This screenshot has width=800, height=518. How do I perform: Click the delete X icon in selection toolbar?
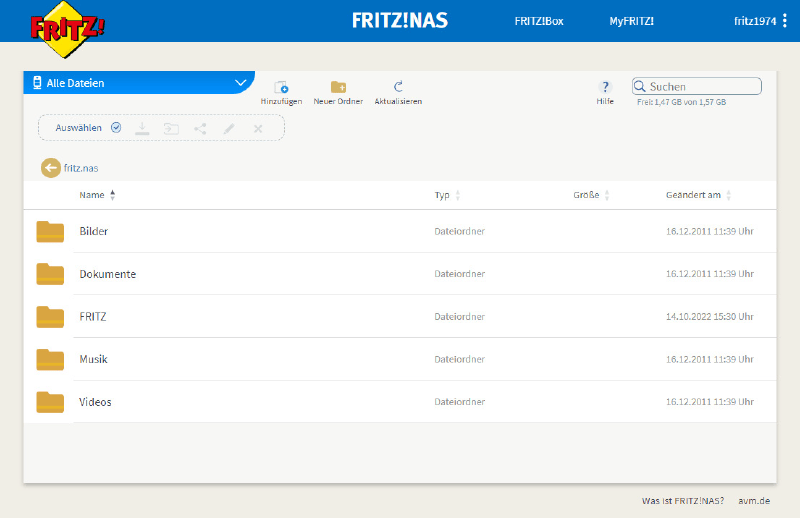pos(258,129)
